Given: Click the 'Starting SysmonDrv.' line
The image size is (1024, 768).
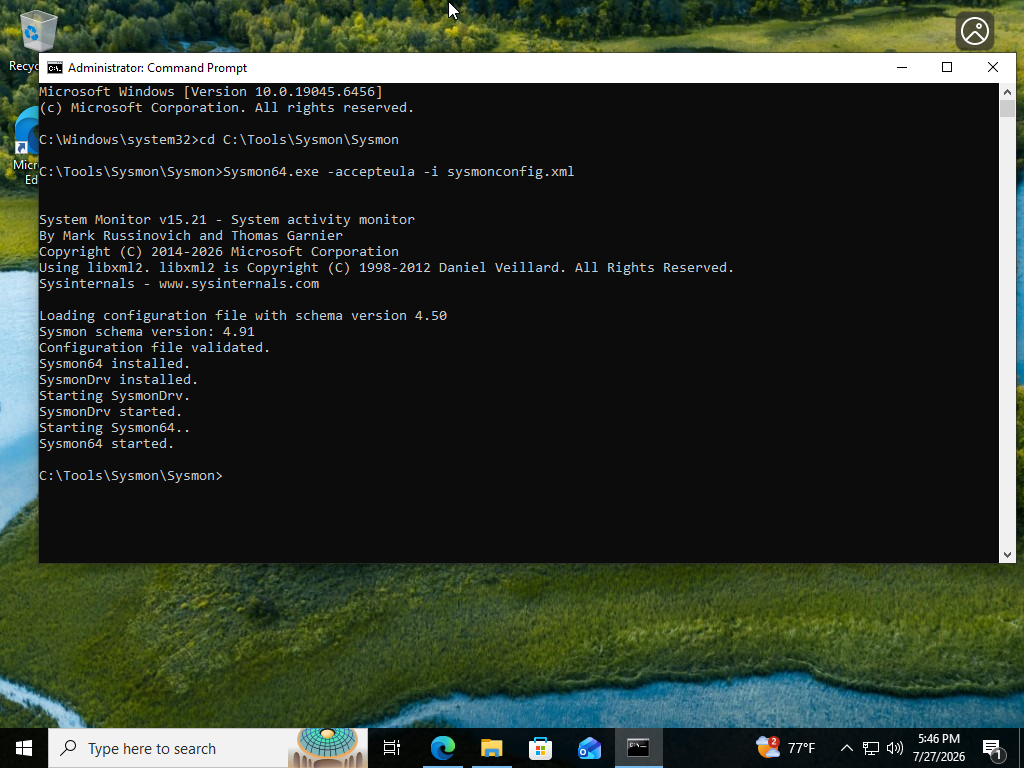Looking at the screenshot, I should click(x=114, y=396).
